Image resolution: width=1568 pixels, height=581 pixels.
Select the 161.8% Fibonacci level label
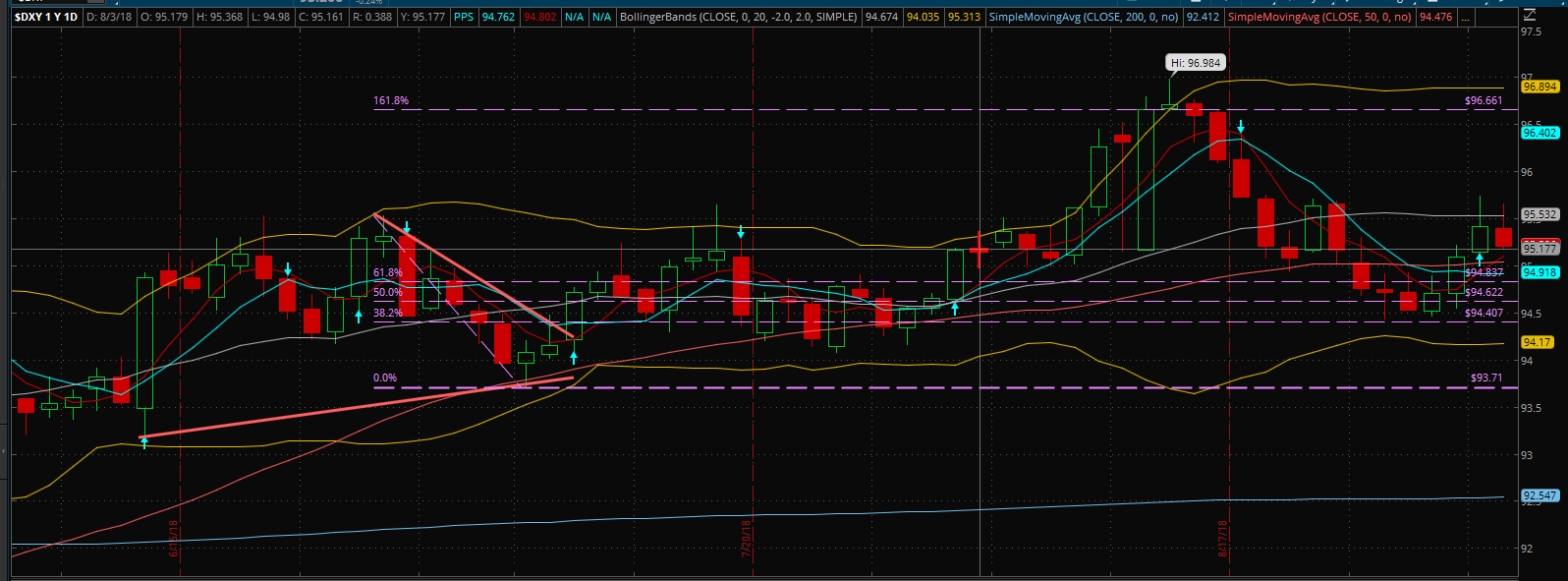tap(391, 100)
